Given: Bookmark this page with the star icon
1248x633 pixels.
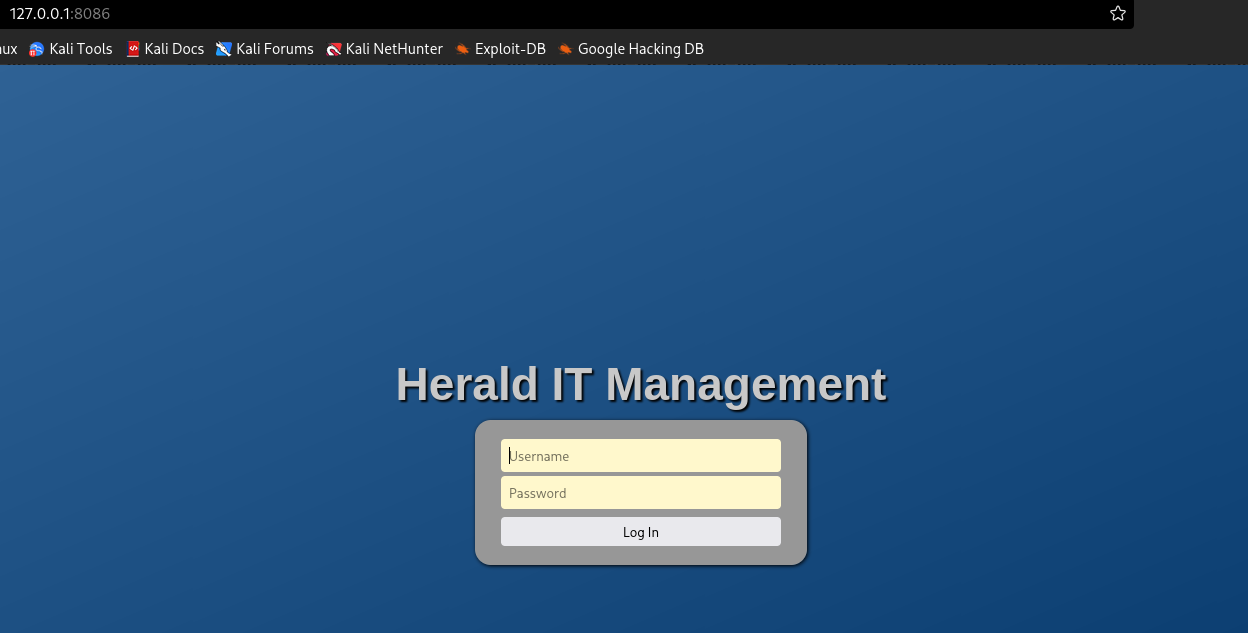Looking at the screenshot, I should tap(1118, 13).
